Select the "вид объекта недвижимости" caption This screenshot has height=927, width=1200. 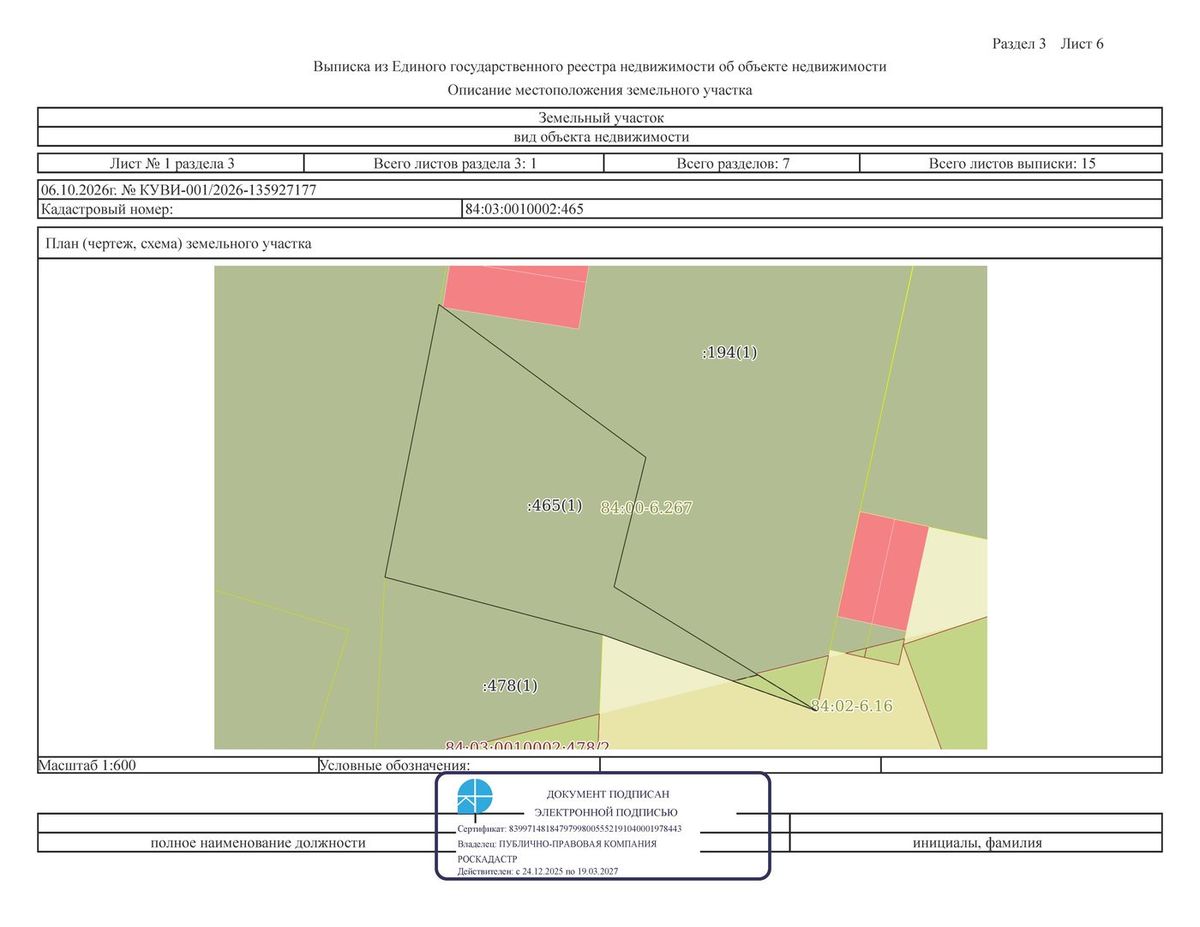600,137
